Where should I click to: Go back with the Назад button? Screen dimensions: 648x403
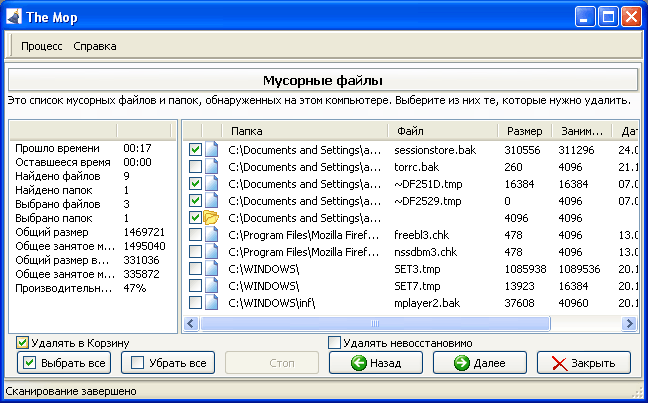pos(376,363)
